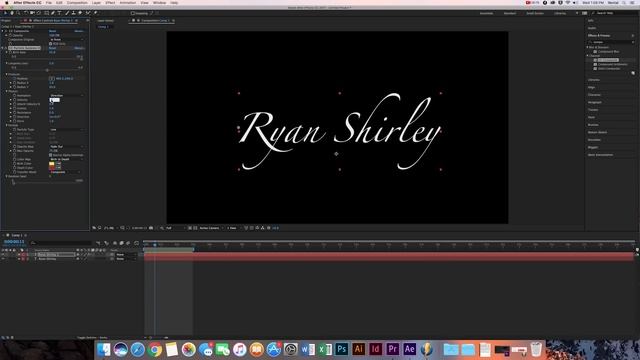Viewport: 640px width, 360px height.
Task: Click the Longevity slider handle
Action: (47, 70)
